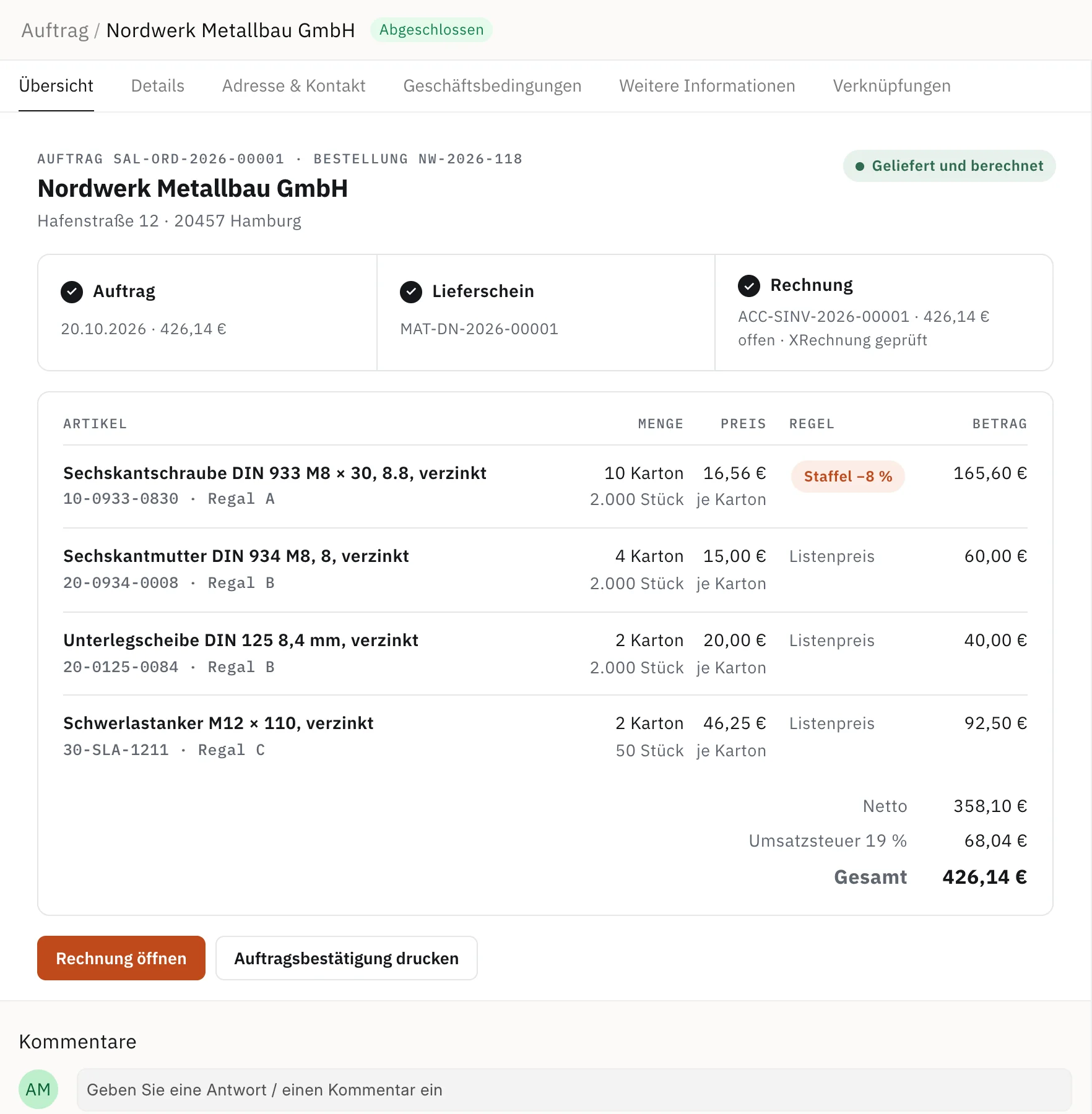Screen dimensions: 1092x1114
Task: Open the Details tab
Action: 158,85
